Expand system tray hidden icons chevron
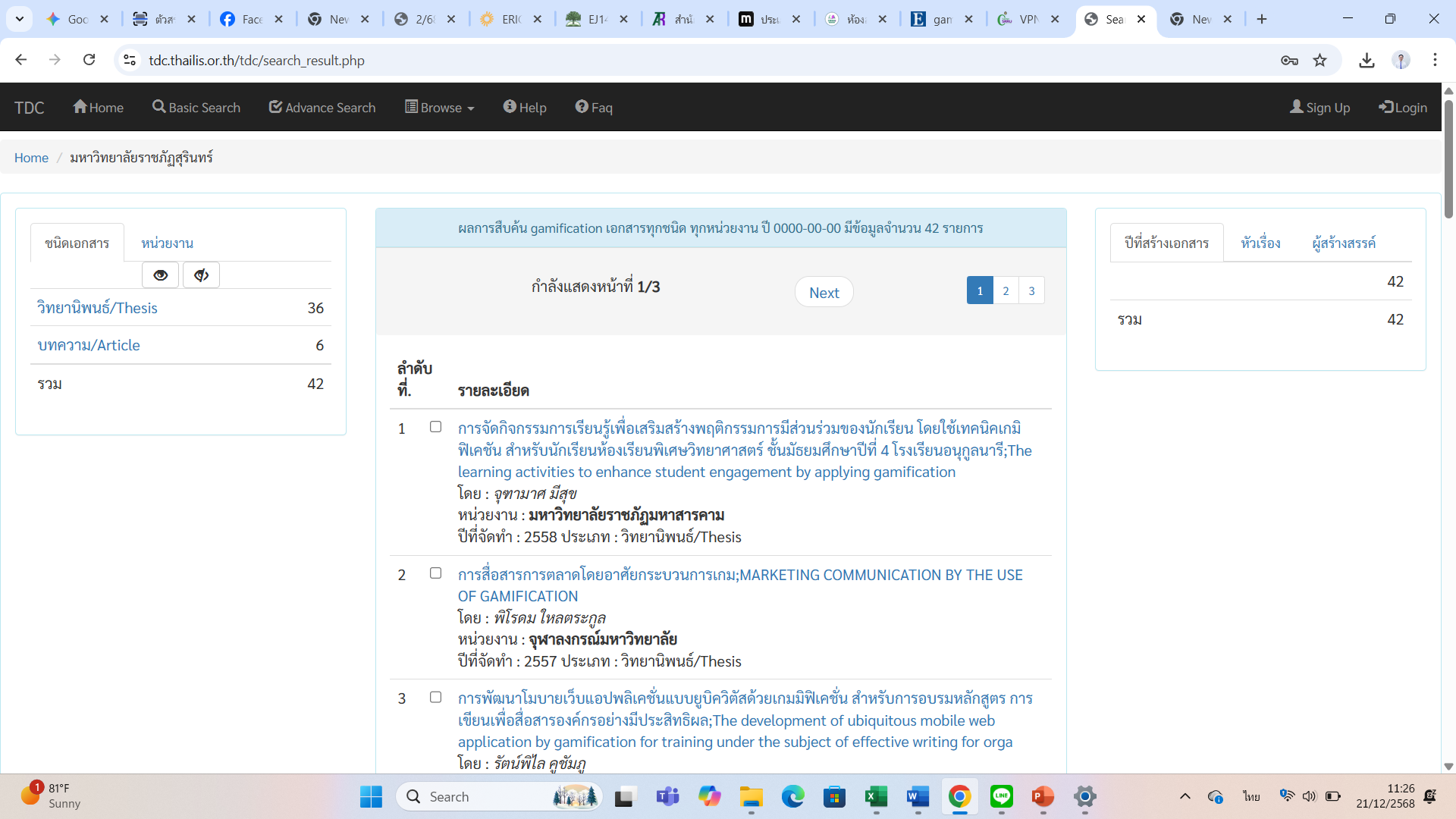The width and height of the screenshot is (1456, 819). click(1185, 796)
